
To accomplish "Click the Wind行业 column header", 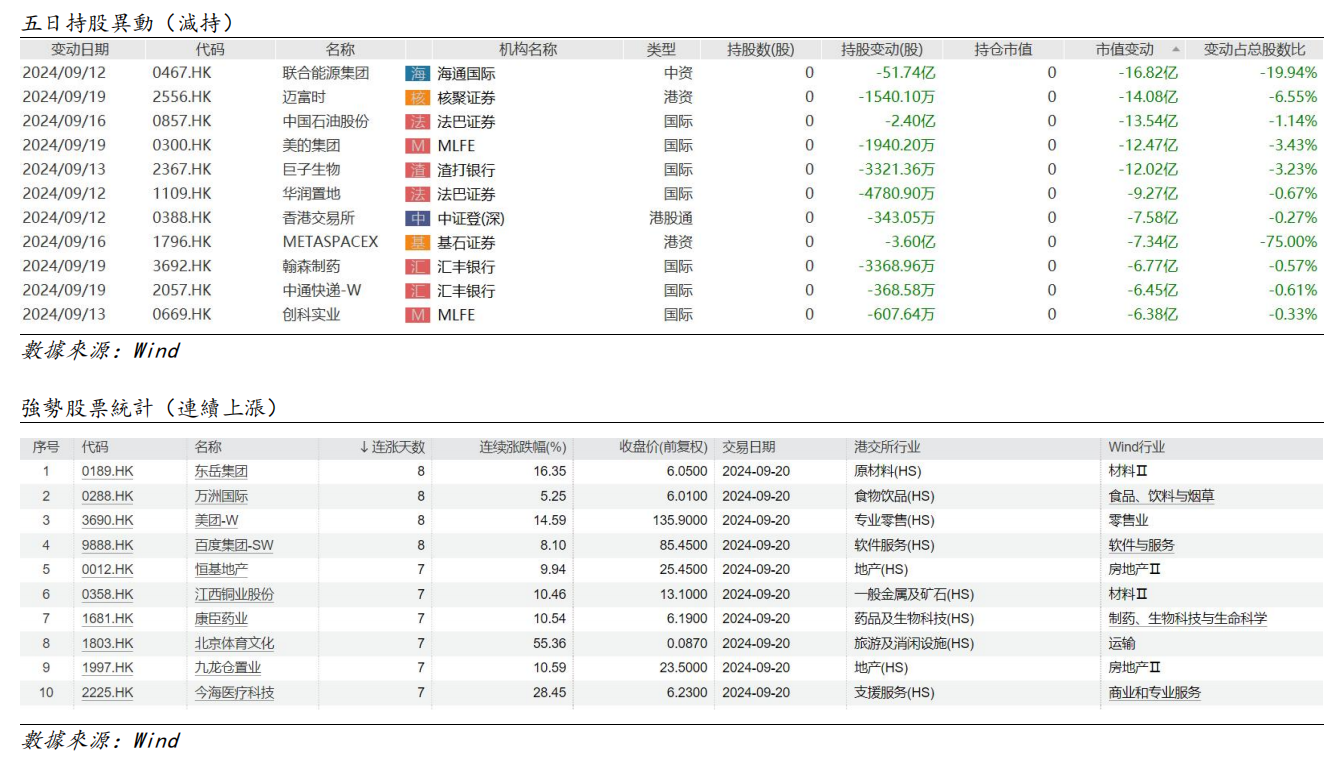I will [x=1136, y=447].
